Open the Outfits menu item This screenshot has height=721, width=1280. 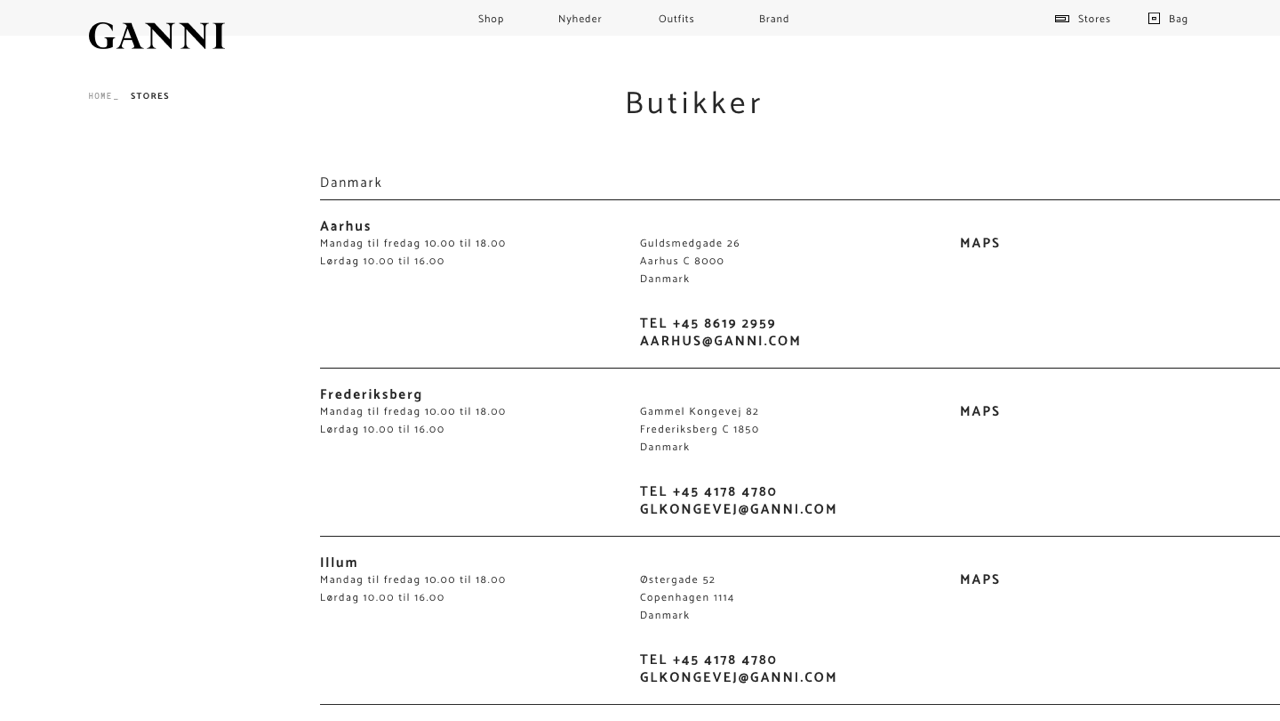click(676, 19)
